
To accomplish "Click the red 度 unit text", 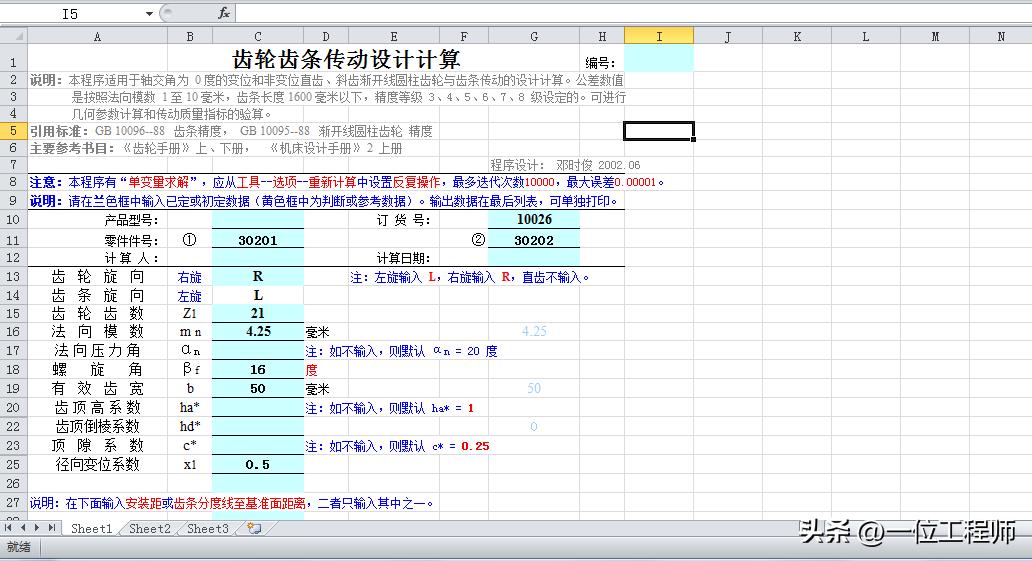I will (x=312, y=370).
